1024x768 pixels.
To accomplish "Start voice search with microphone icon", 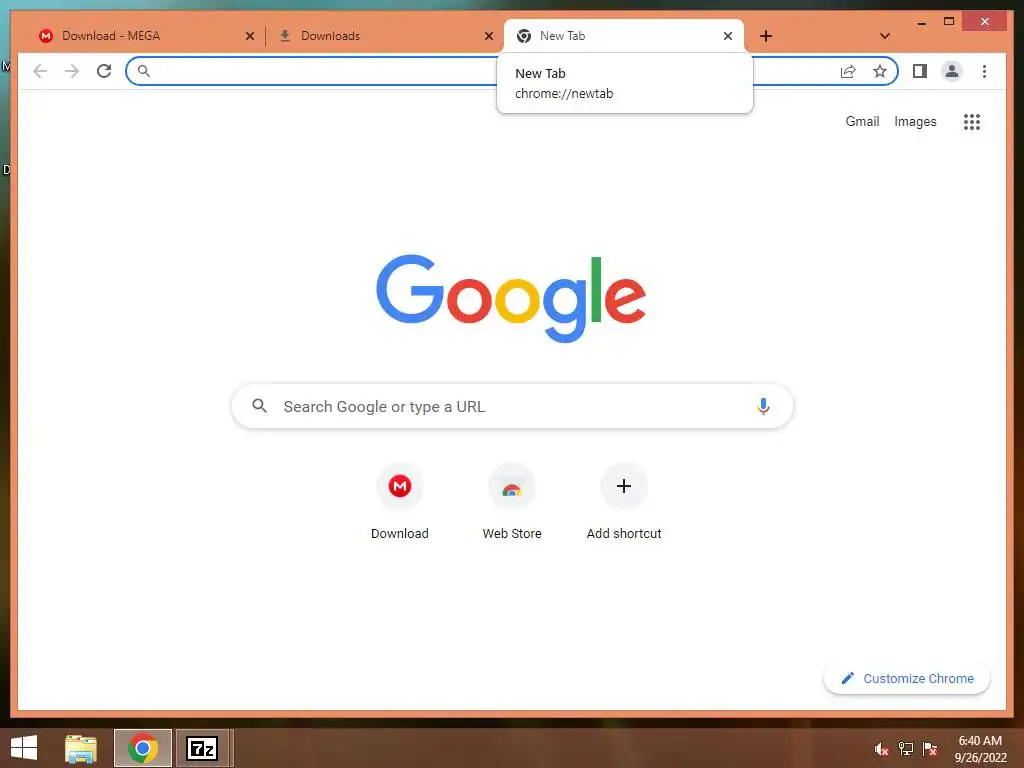I will (763, 406).
